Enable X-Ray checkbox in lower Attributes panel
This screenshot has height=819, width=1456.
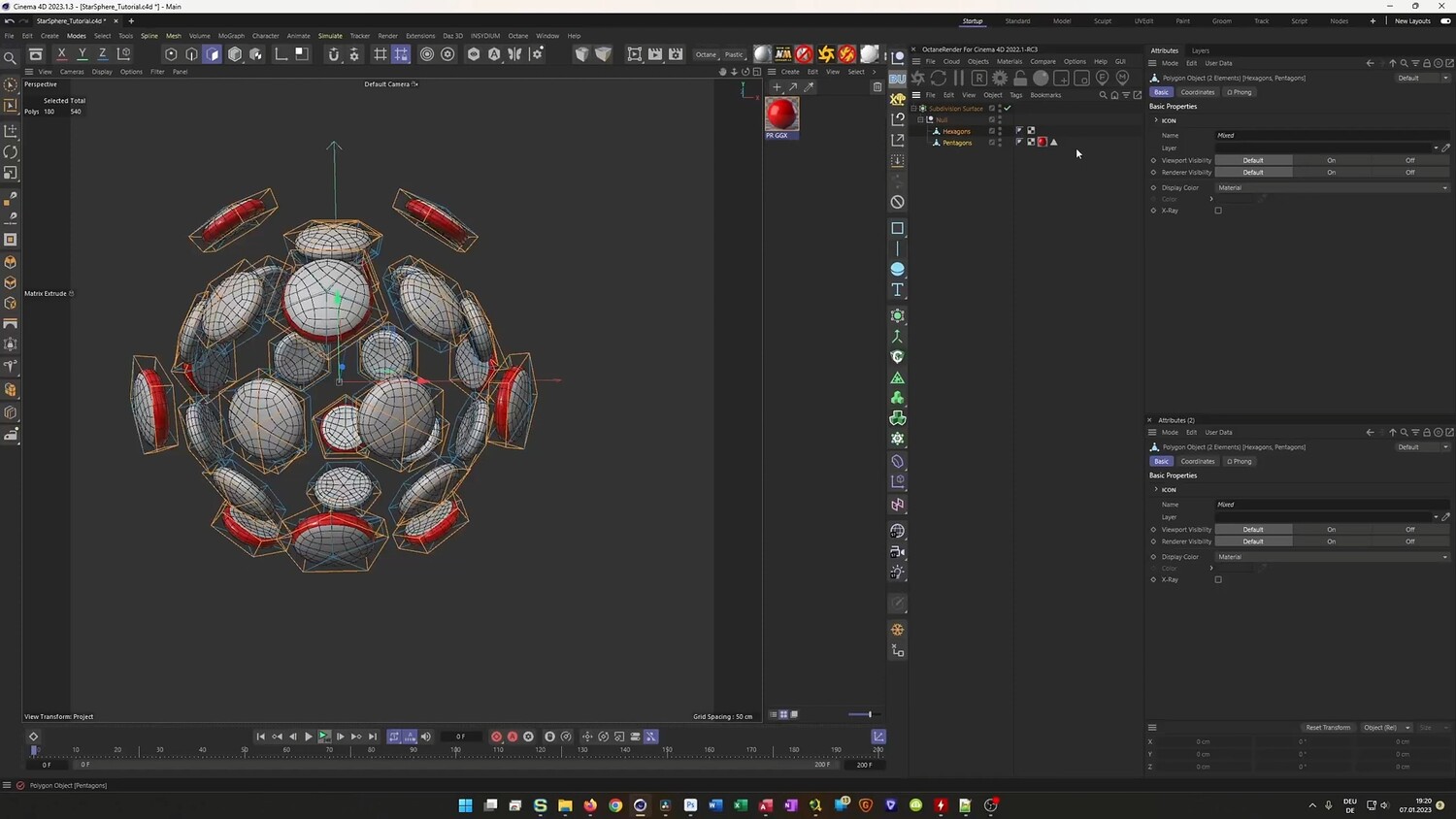point(1218,579)
